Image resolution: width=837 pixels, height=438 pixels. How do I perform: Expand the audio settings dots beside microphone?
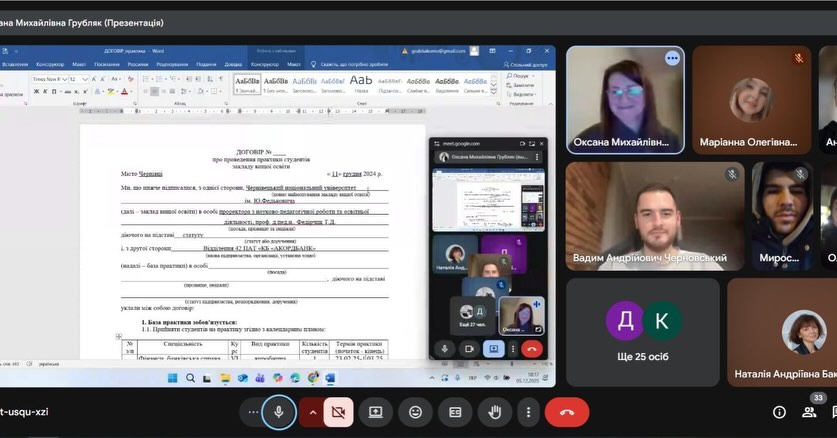[x=253, y=412]
